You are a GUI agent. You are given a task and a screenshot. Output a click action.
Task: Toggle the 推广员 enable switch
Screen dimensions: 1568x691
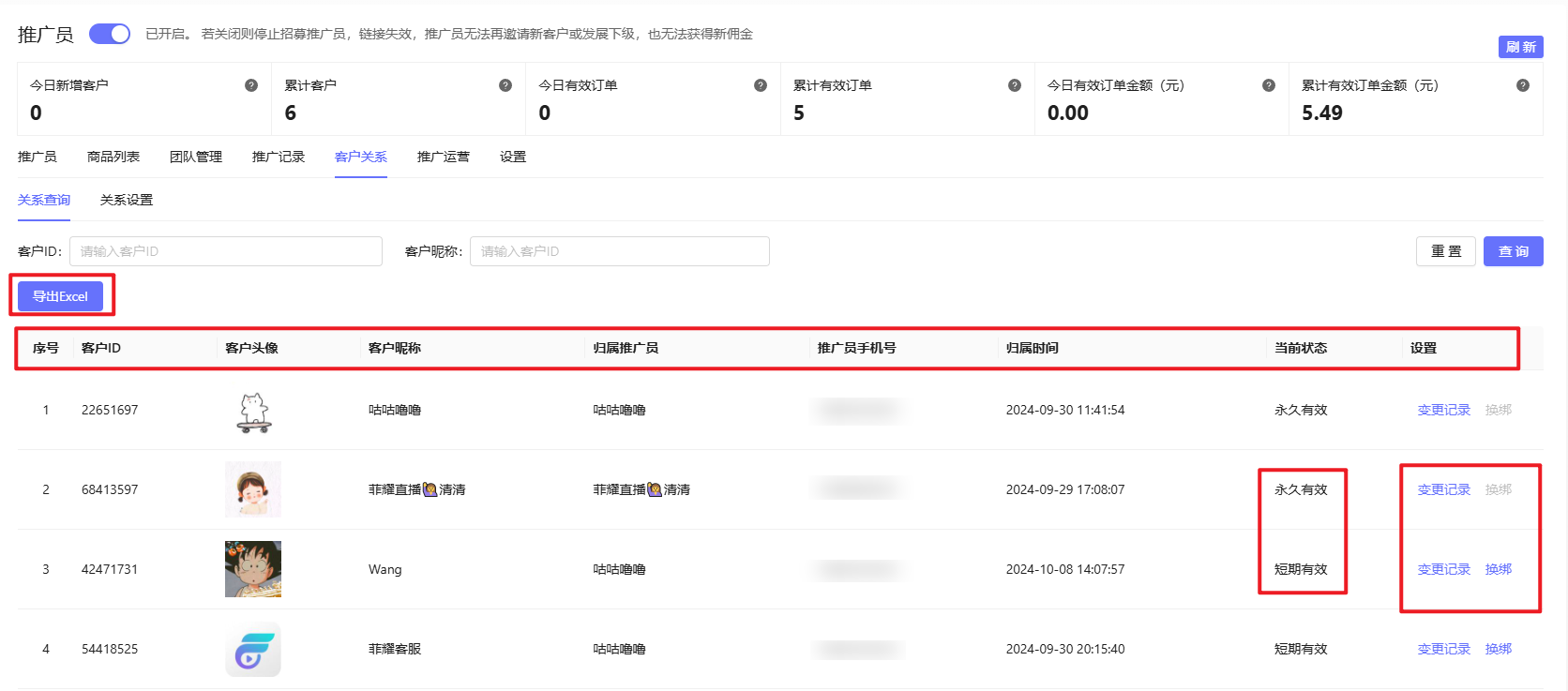click(110, 34)
